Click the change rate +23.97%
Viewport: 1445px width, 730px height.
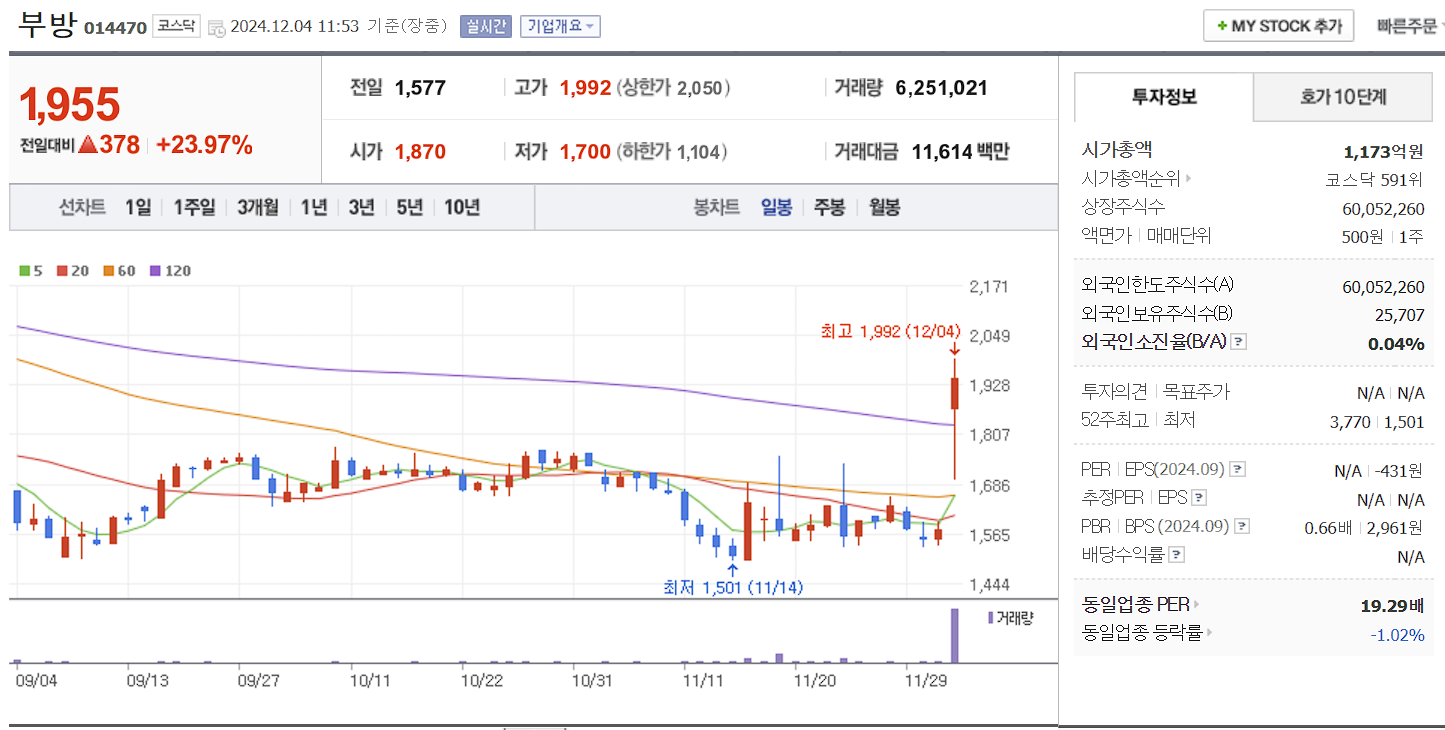click(205, 145)
